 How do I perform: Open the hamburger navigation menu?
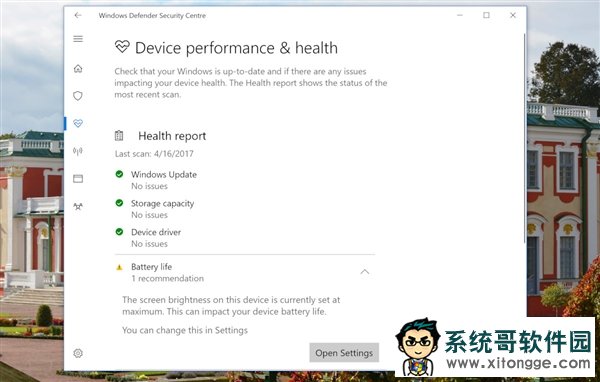pos(78,39)
